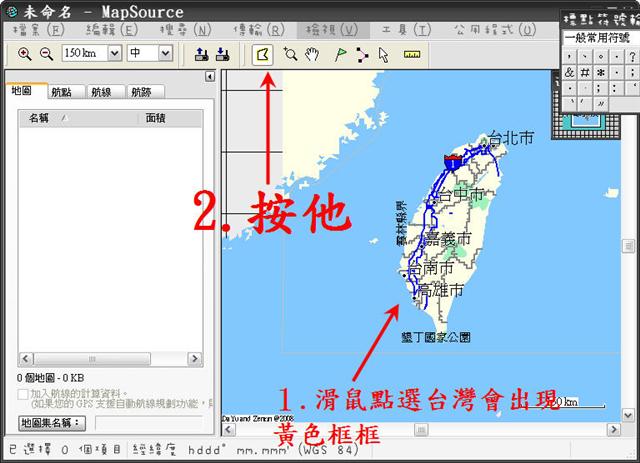Pick the question mark symbol in palette
This screenshot has width=640, height=463.
[632, 56]
